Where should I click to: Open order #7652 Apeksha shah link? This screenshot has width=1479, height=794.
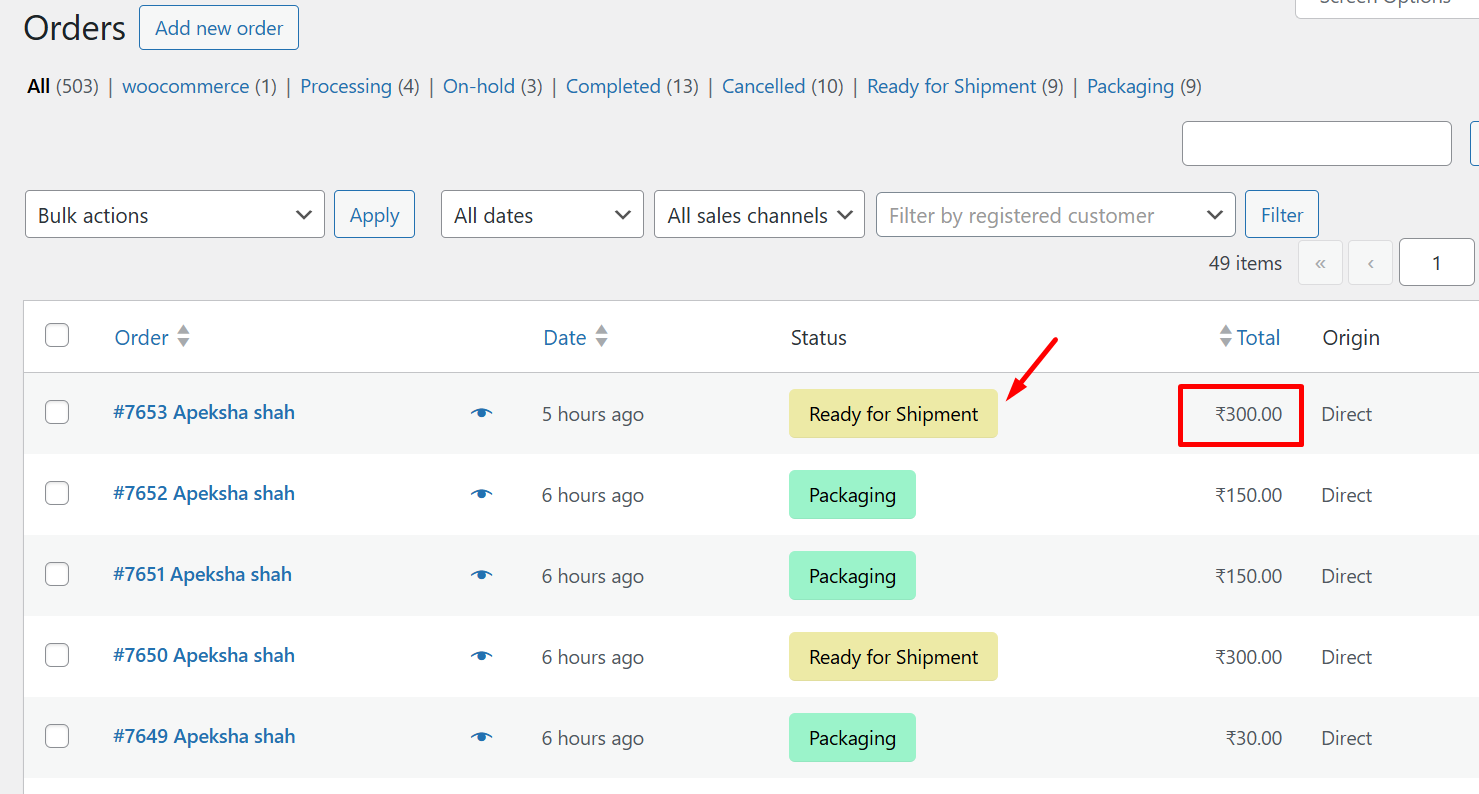tap(204, 493)
